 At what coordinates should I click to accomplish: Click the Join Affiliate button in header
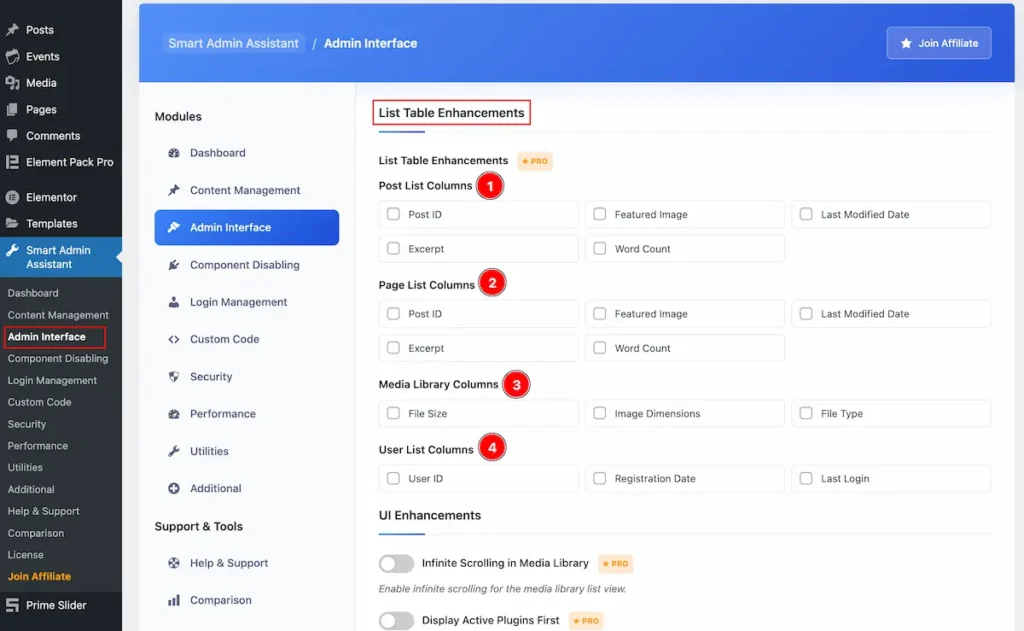click(938, 43)
